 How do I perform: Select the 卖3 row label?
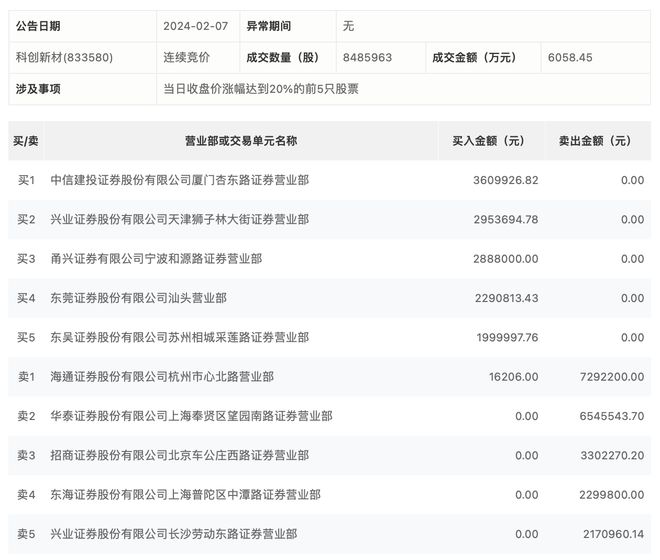pyautogui.click(x=26, y=455)
